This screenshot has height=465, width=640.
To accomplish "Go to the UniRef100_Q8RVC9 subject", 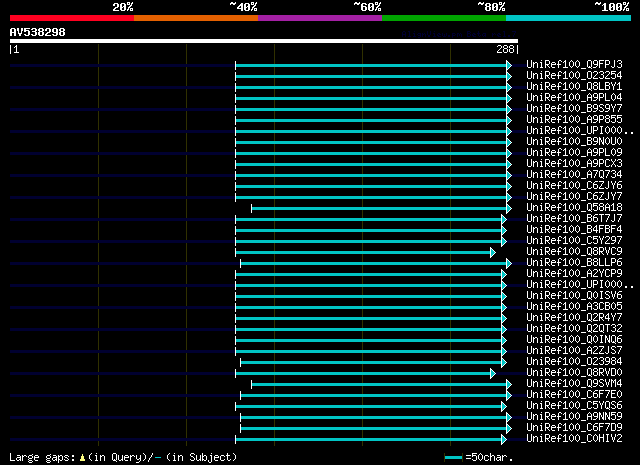I will tap(574, 251).
